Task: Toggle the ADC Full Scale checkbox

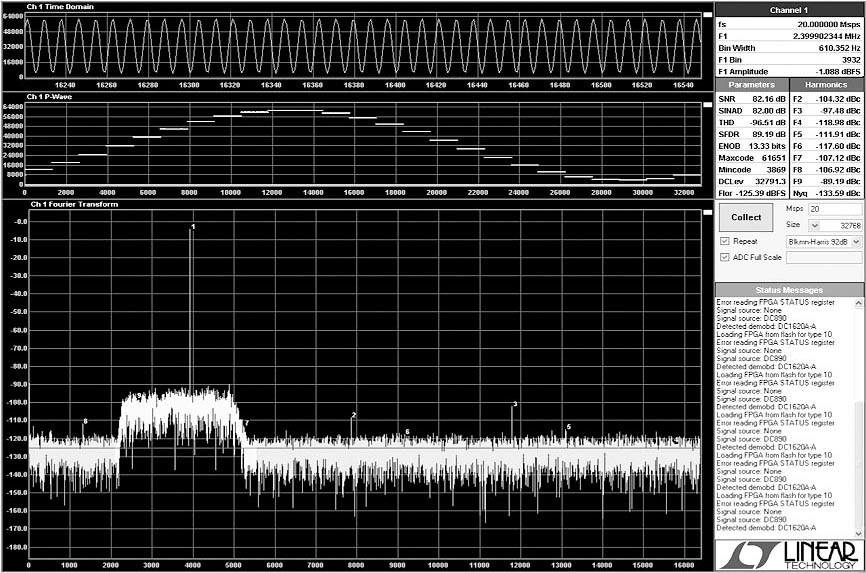Action: click(x=725, y=257)
